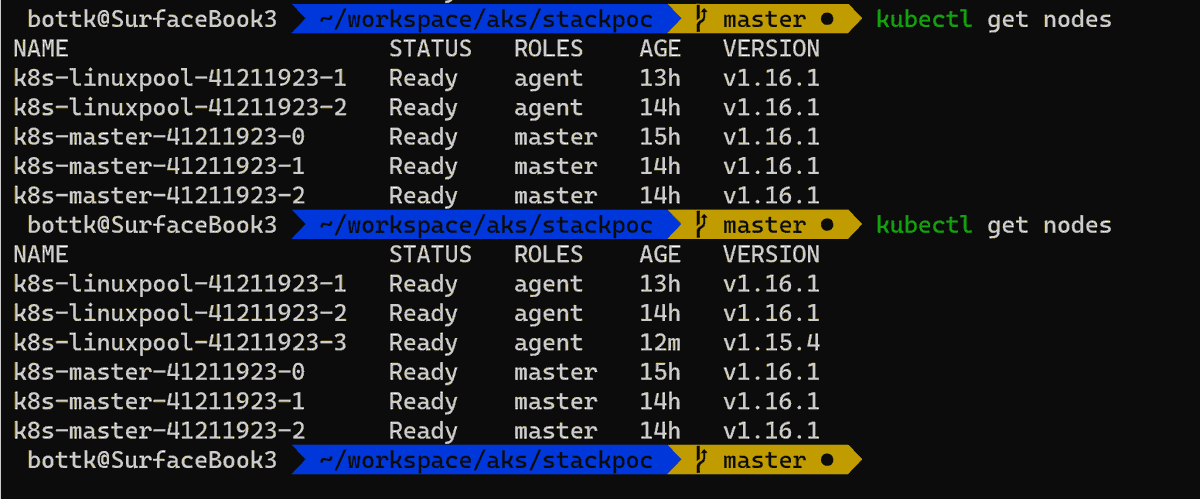1200x499 pixels.
Task: Click k8s-master-41211923-1 in the five-node listing
Action: (160, 166)
